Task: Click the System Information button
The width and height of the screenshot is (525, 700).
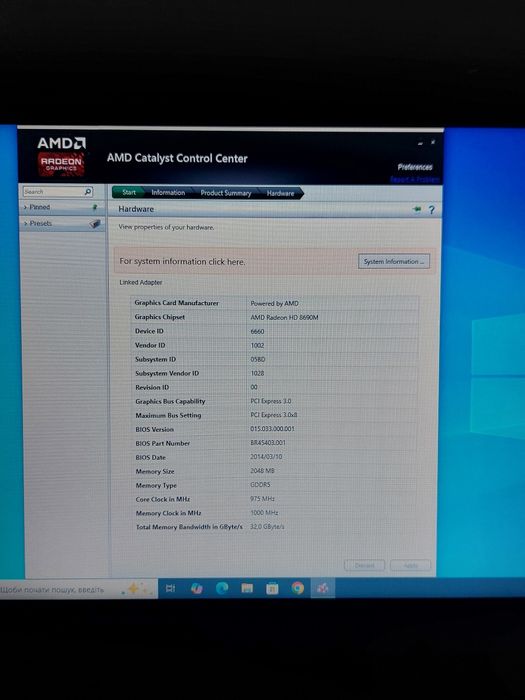Action: pos(394,262)
